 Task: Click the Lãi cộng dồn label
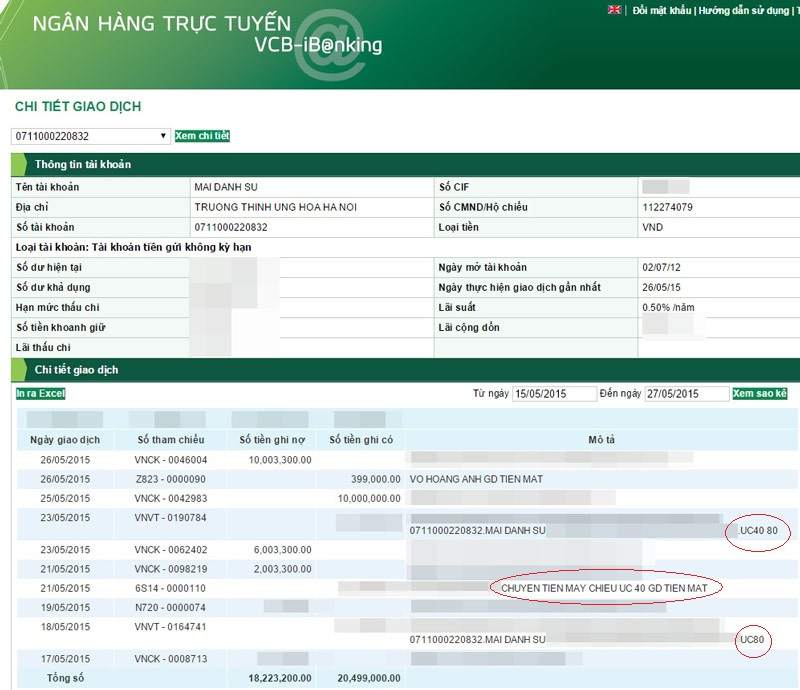[469, 328]
